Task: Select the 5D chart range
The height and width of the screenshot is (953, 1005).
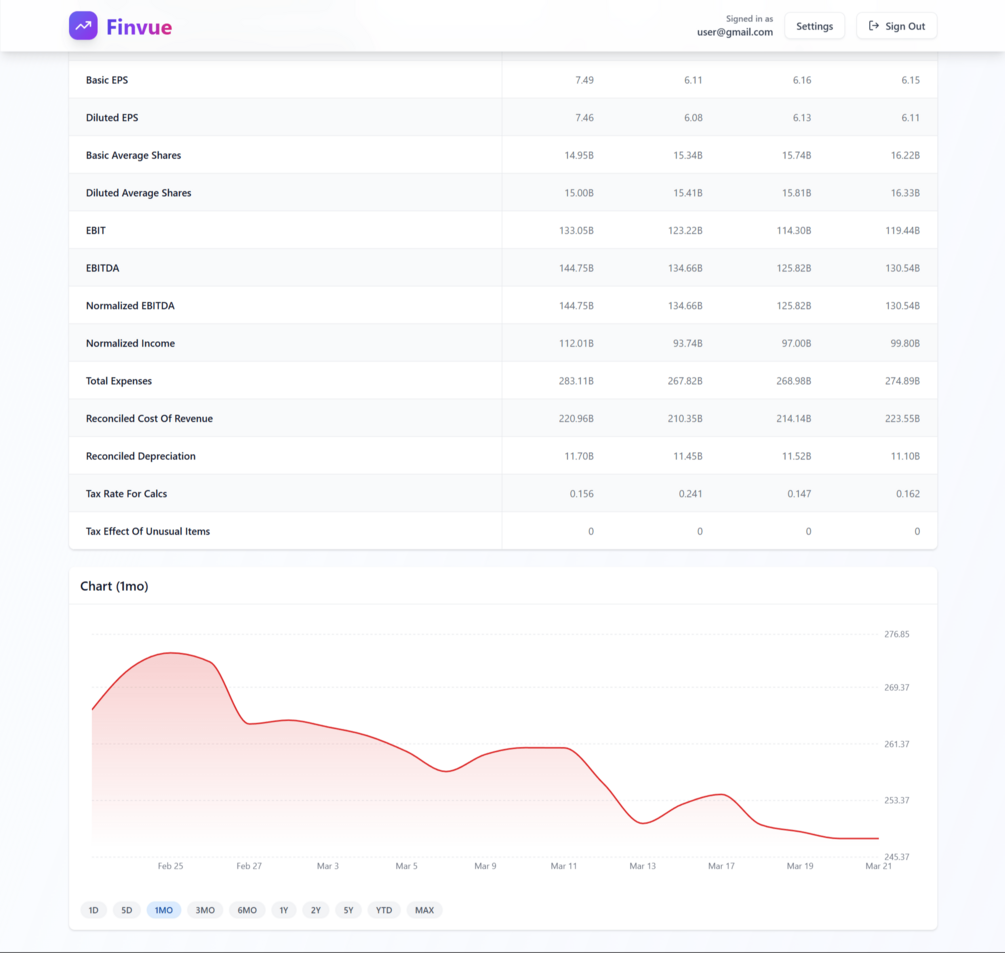Action: (x=127, y=910)
